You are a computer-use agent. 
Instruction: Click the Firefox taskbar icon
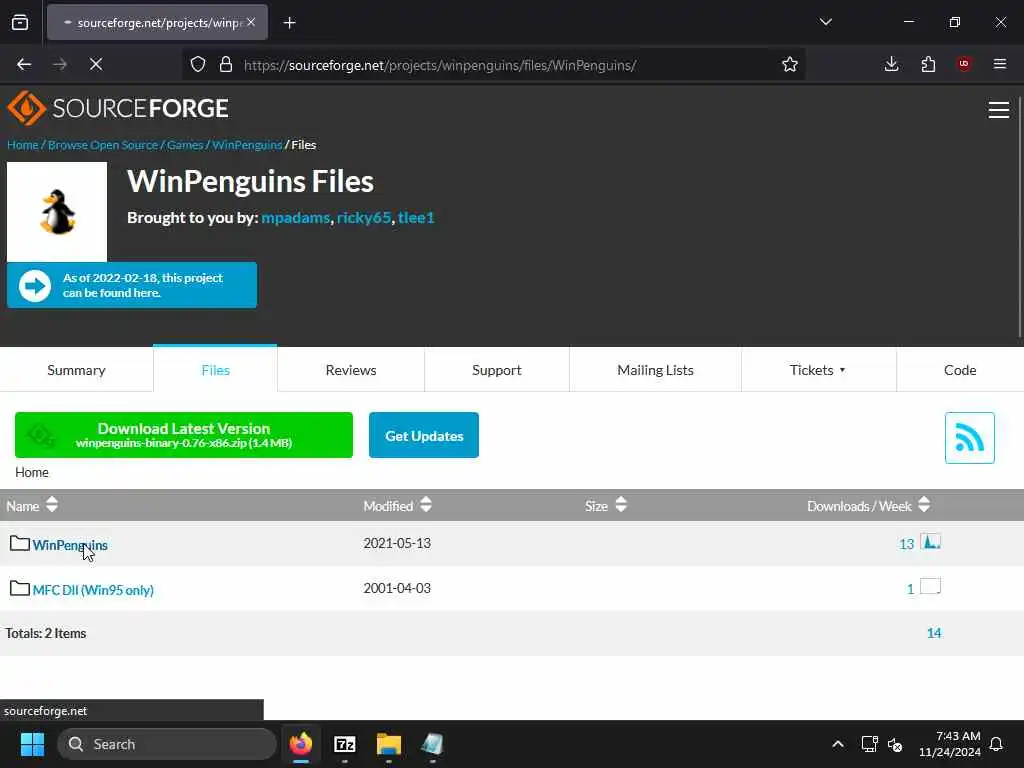pyautogui.click(x=301, y=744)
